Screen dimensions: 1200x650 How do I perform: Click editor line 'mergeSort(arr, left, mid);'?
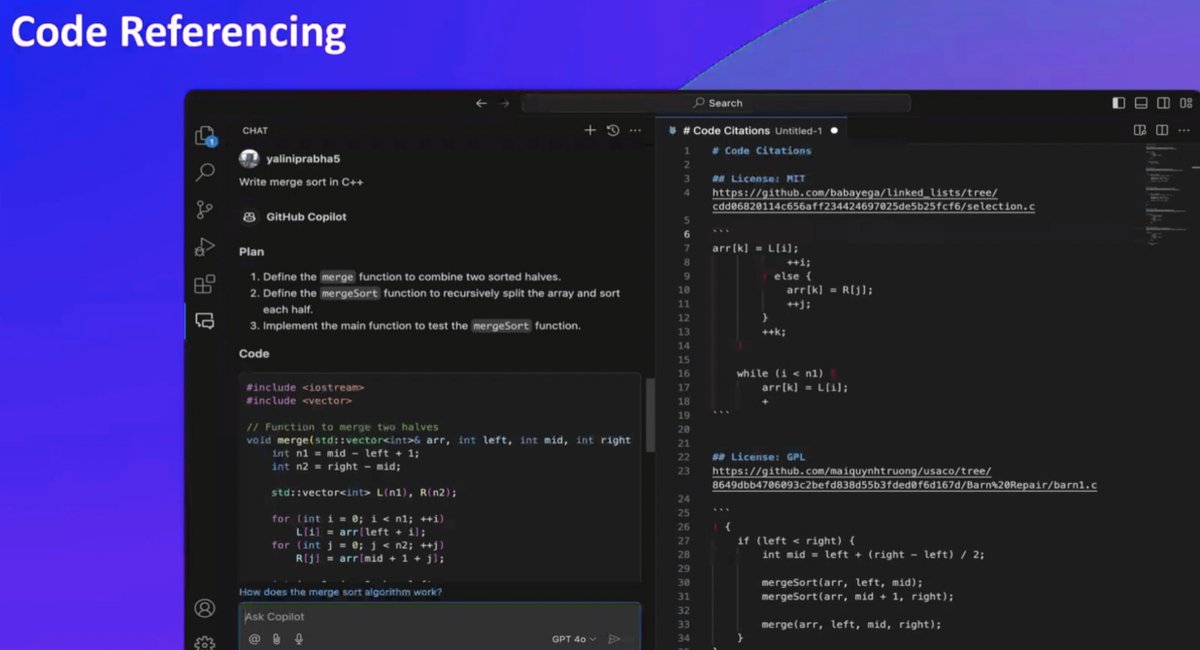(842, 582)
